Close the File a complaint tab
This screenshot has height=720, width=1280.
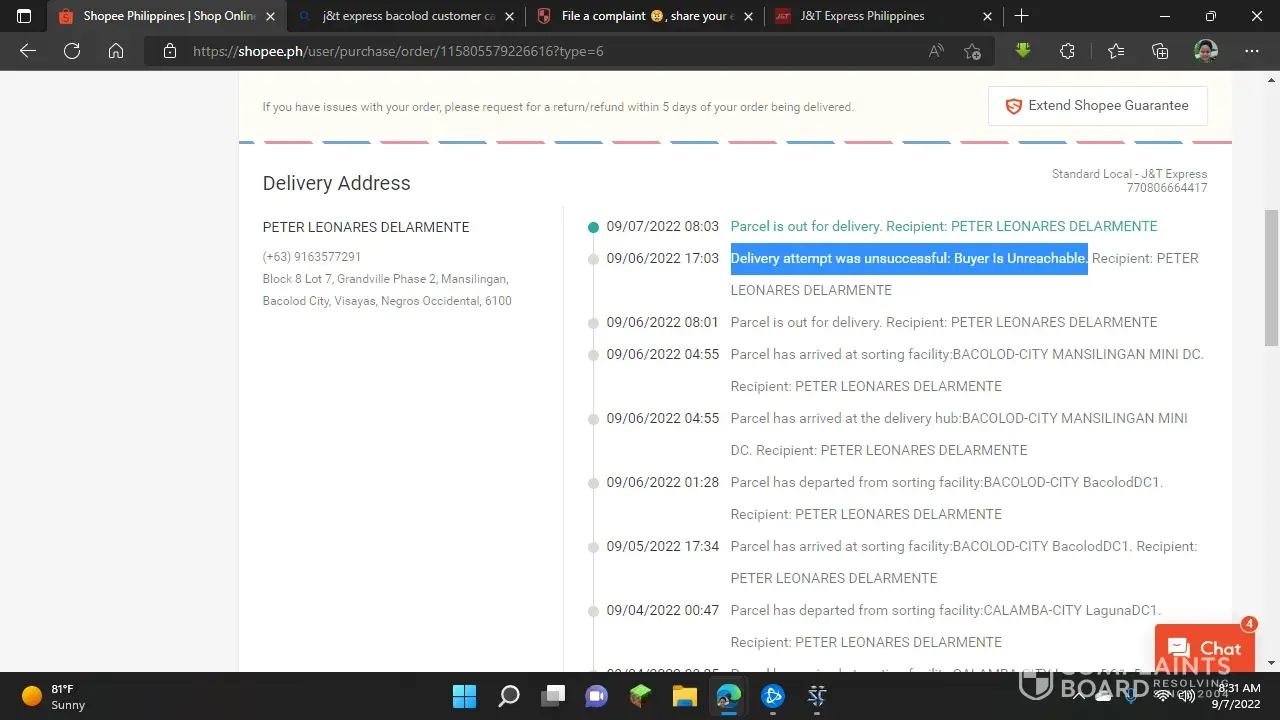pos(748,16)
